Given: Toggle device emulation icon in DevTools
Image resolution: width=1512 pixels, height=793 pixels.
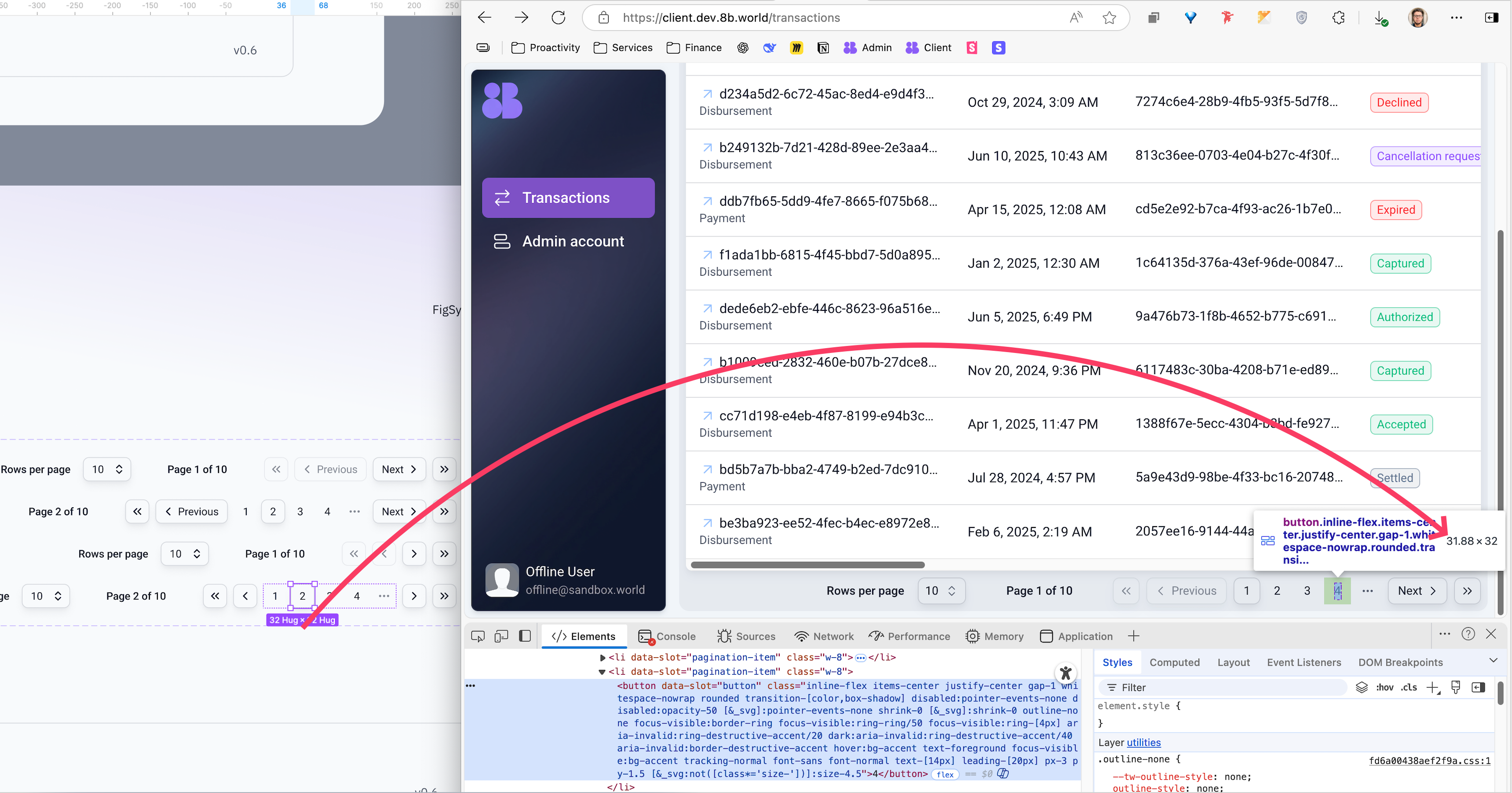Looking at the screenshot, I should [x=501, y=637].
